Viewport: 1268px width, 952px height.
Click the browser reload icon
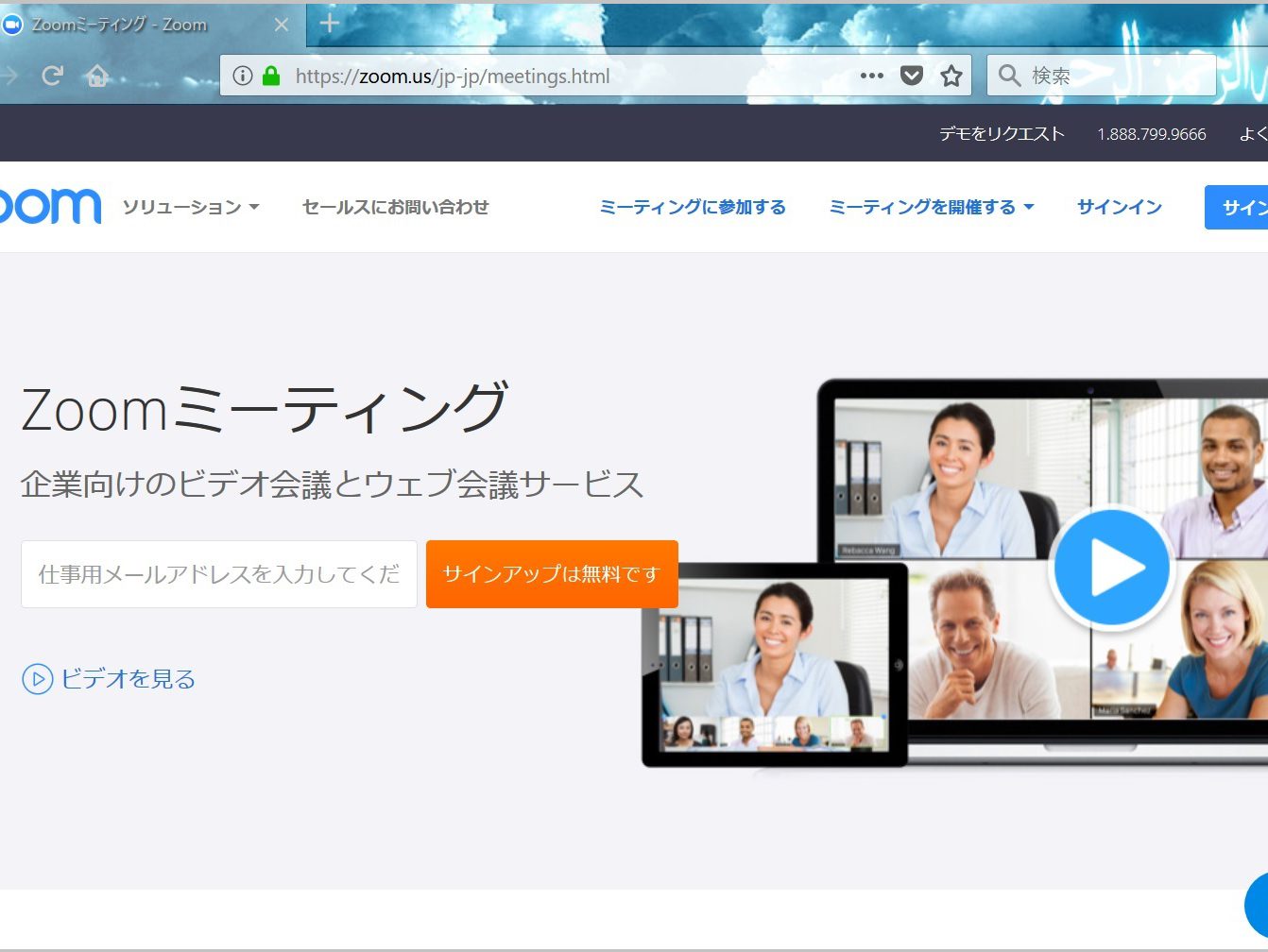point(52,76)
